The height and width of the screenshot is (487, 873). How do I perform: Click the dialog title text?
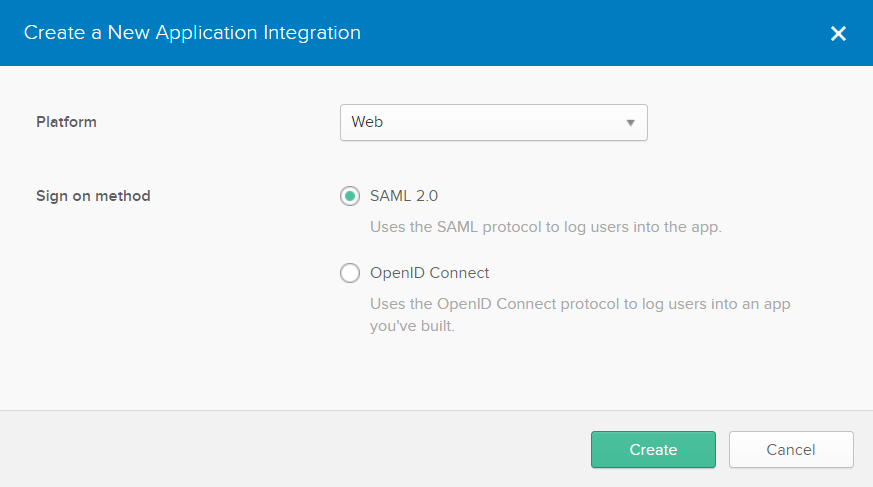tap(192, 32)
